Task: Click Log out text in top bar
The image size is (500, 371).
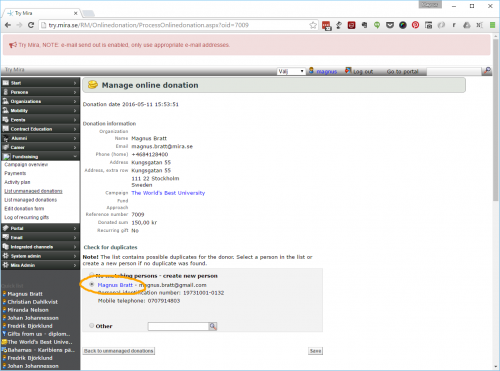Action: coord(363,71)
